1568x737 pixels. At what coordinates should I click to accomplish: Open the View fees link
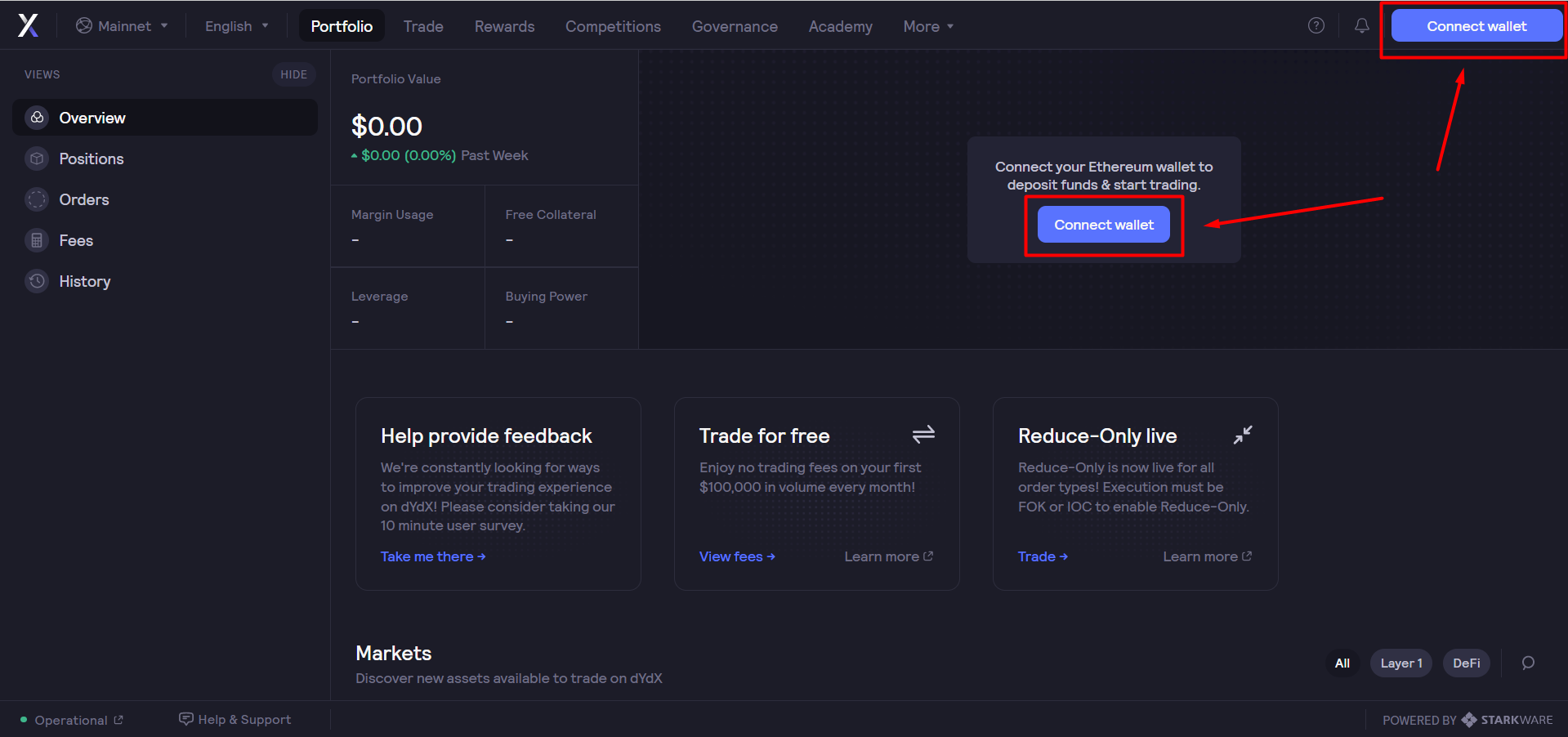pos(737,556)
